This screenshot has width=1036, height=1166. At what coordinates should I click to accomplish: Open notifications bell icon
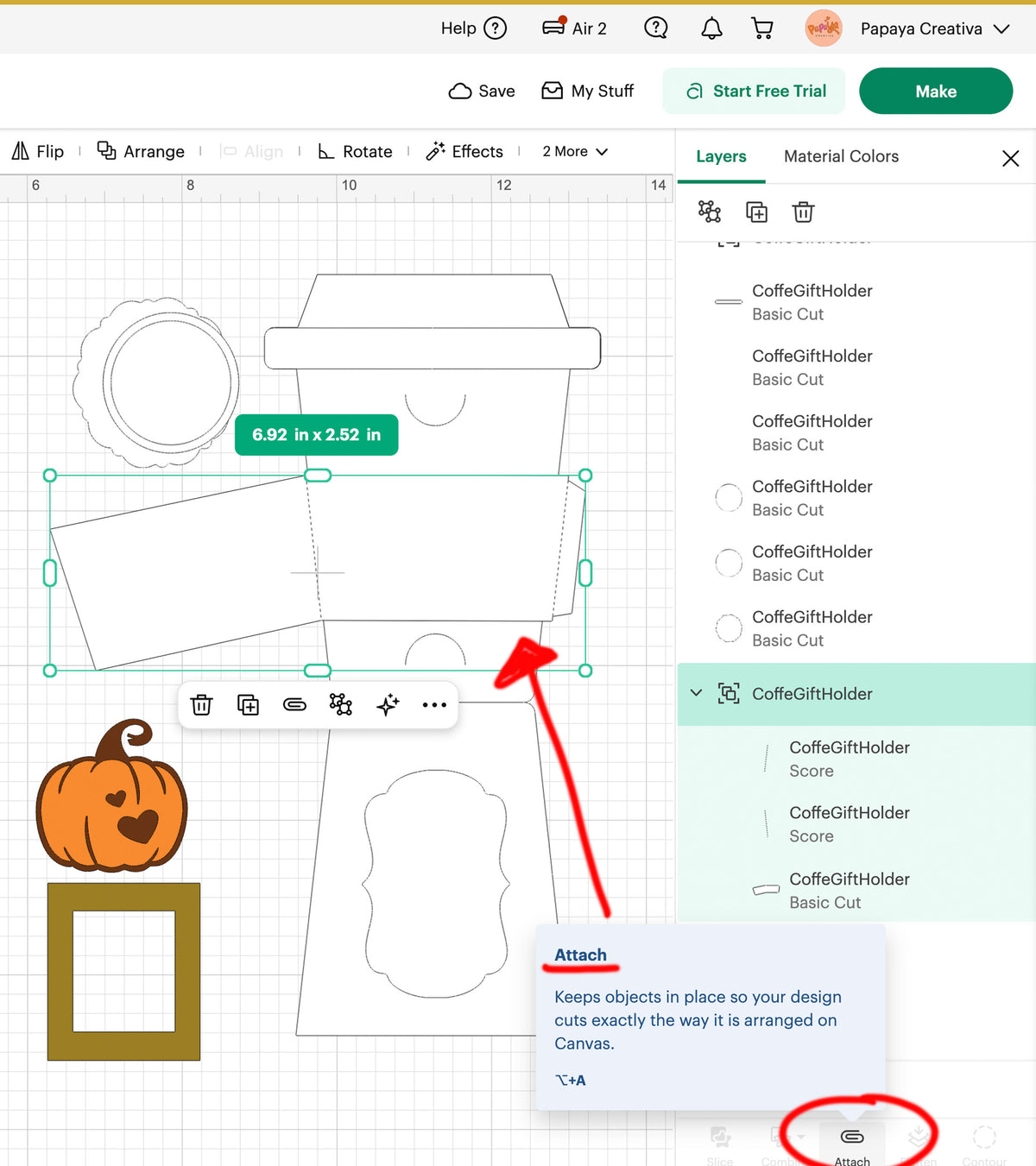tap(711, 28)
